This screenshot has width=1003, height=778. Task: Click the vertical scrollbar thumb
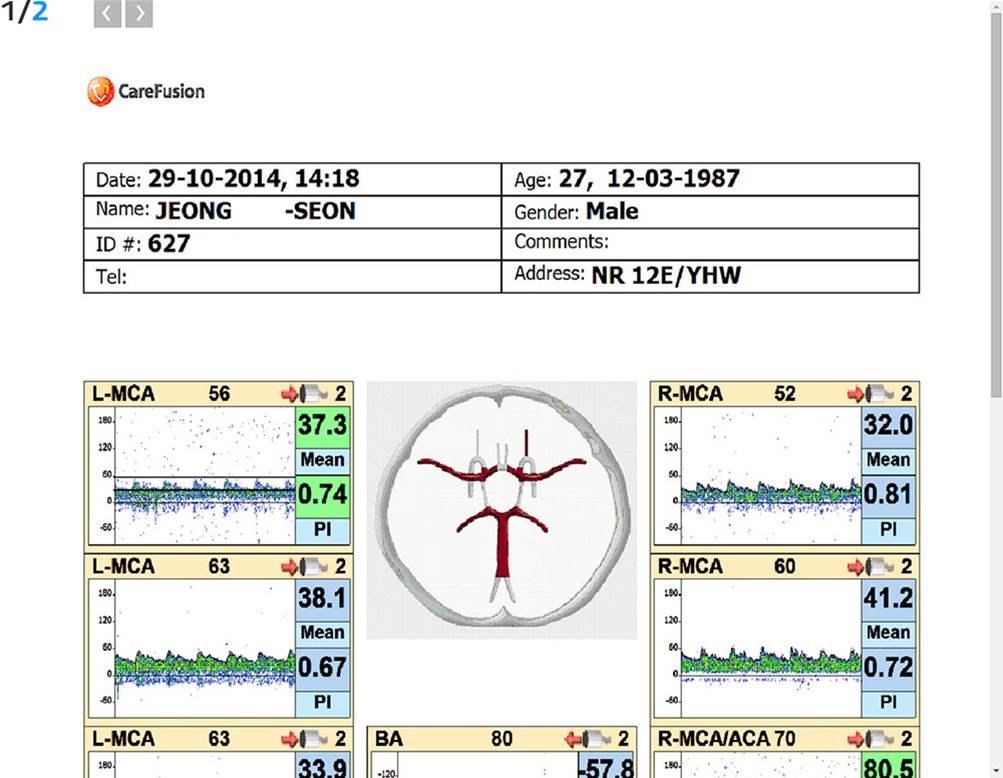coord(997,205)
